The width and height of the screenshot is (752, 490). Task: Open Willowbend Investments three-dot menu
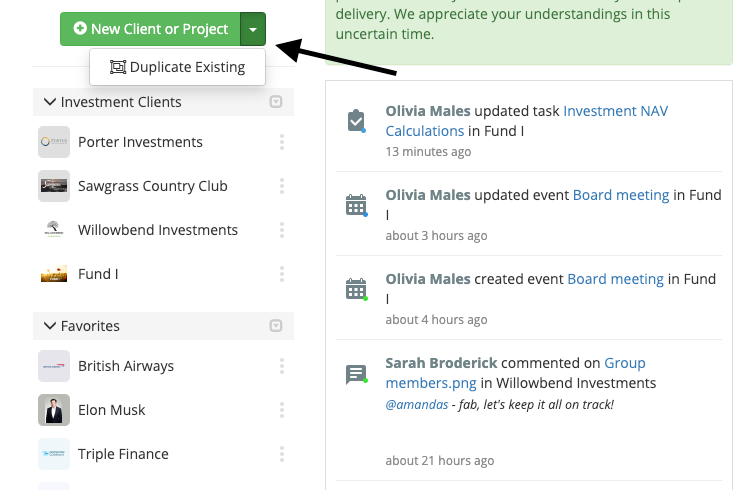point(282,230)
